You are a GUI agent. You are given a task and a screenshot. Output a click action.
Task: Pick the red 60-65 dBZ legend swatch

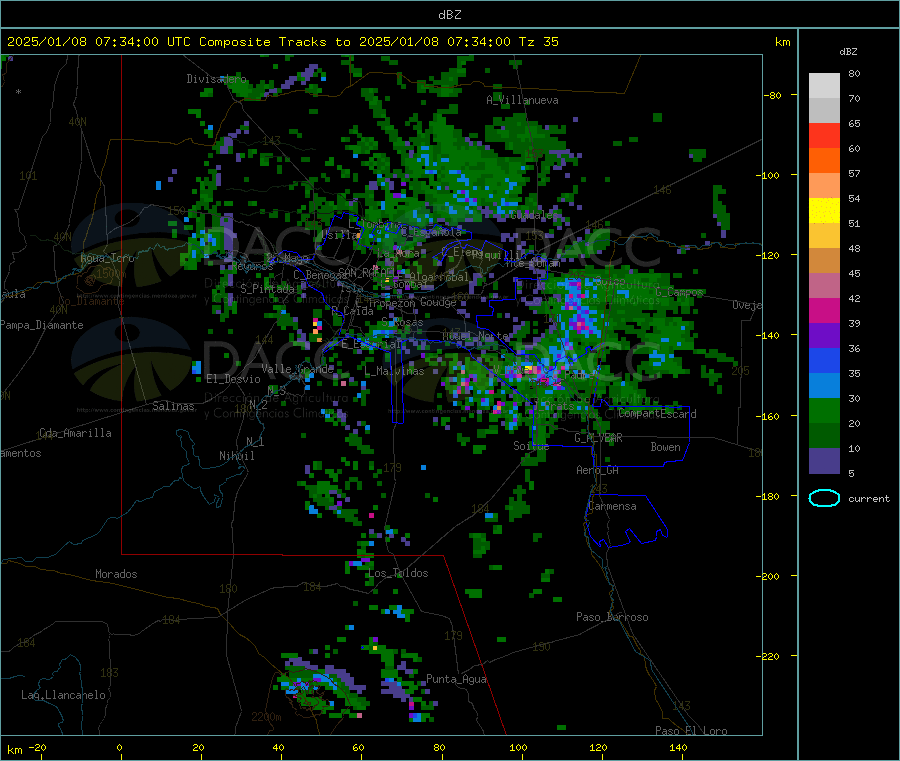click(x=824, y=136)
